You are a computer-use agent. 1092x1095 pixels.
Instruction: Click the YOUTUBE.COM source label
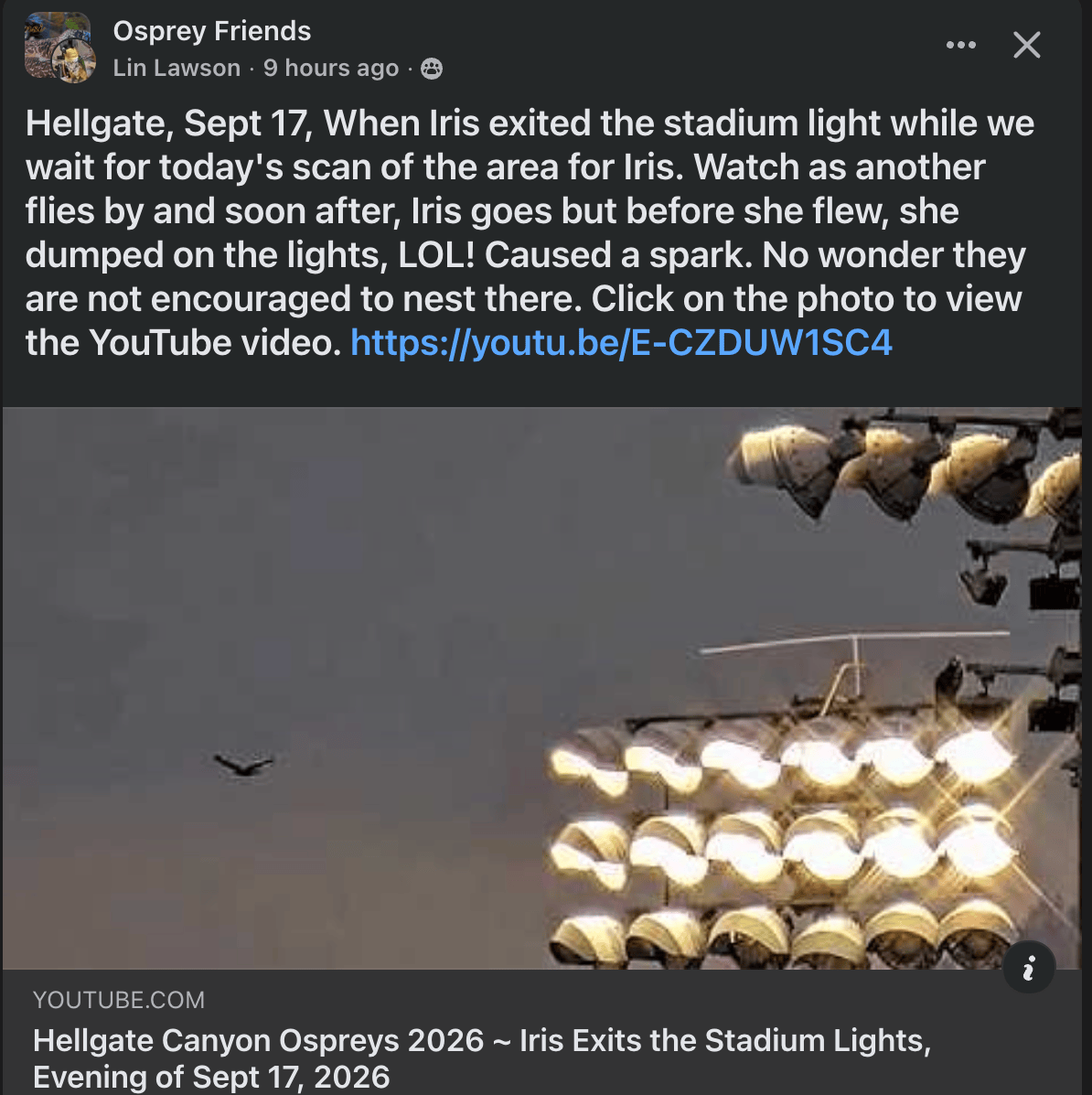coord(119,999)
